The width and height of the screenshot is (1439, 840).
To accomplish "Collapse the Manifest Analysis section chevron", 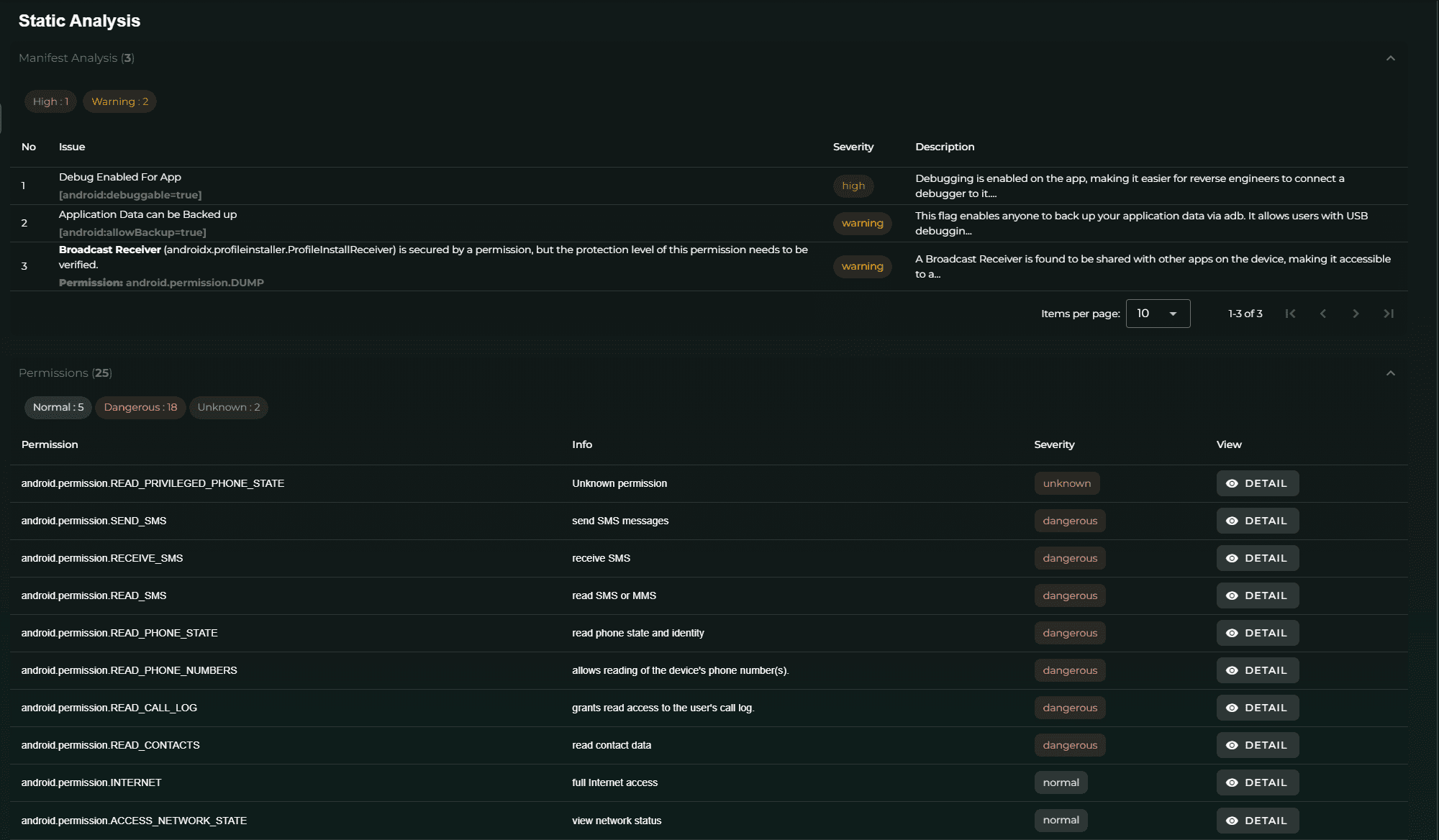I will [1390, 58].
